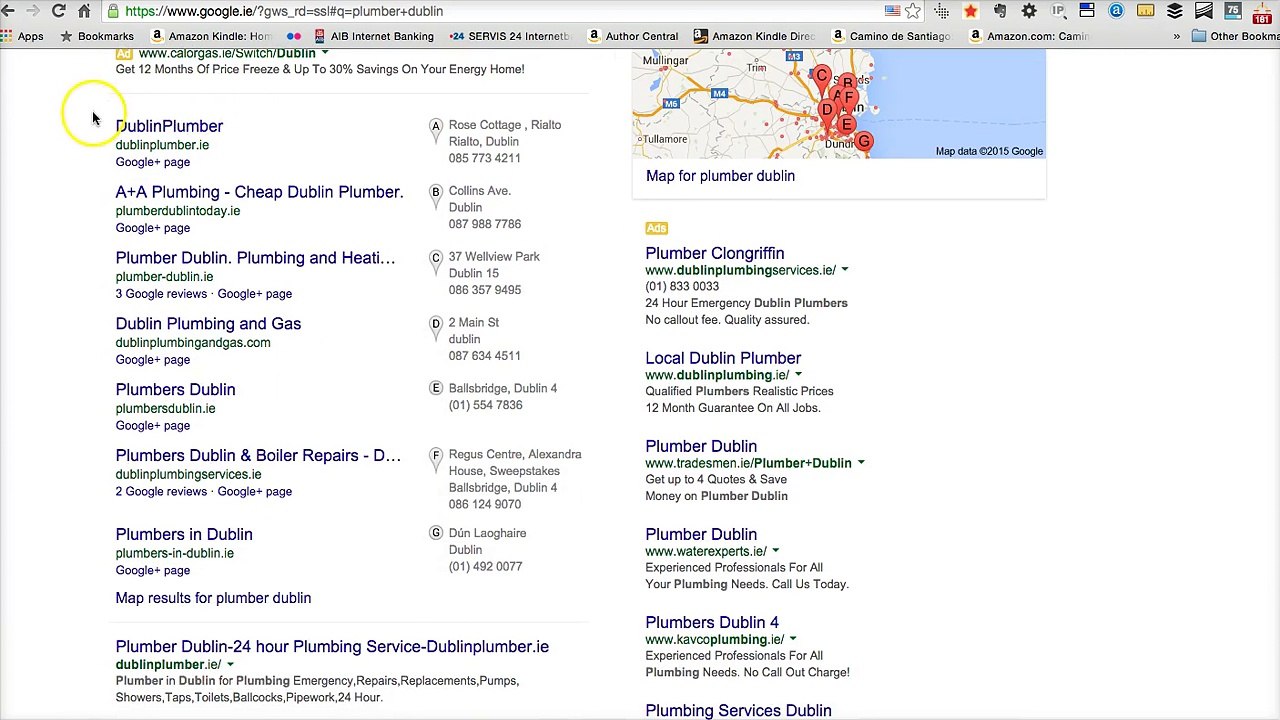This screenshot has width=1280, height=720.
Task: Bookmark this page with the star icon
Action: [913, 11]
